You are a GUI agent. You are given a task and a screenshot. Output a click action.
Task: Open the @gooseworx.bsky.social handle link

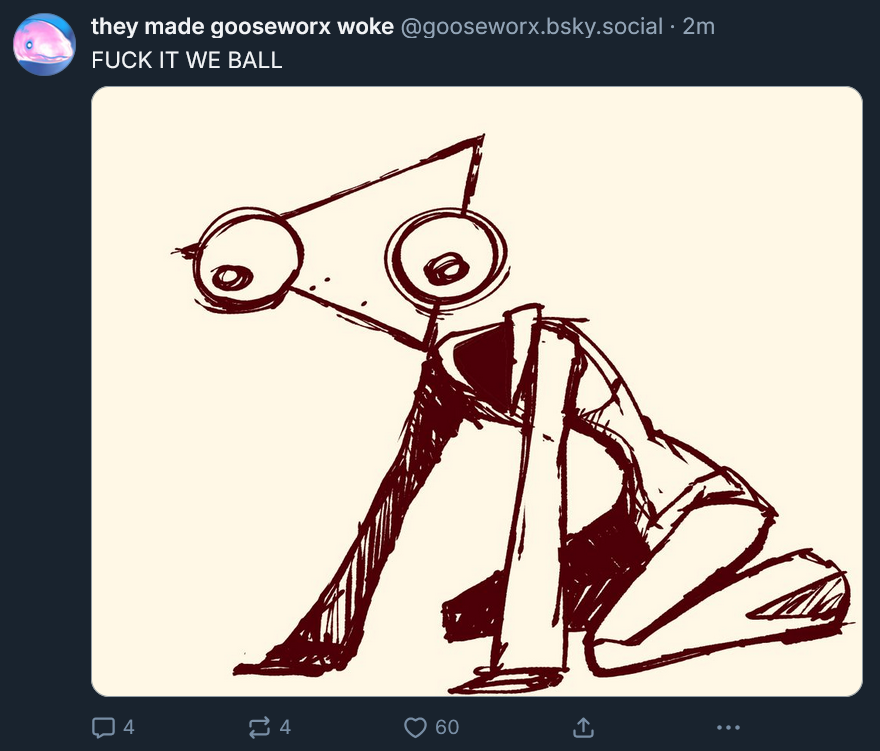click(x=531, y=26)
